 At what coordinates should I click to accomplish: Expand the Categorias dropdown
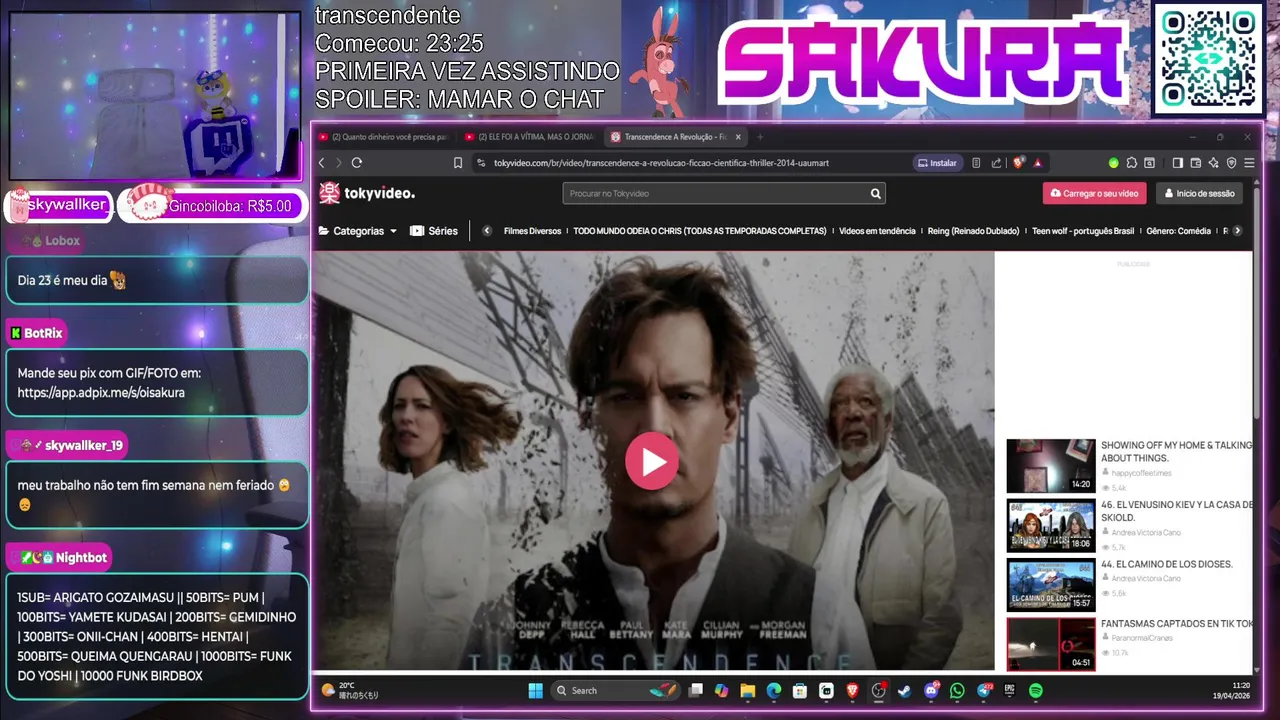pyautogui.click(x=358, y=231)
